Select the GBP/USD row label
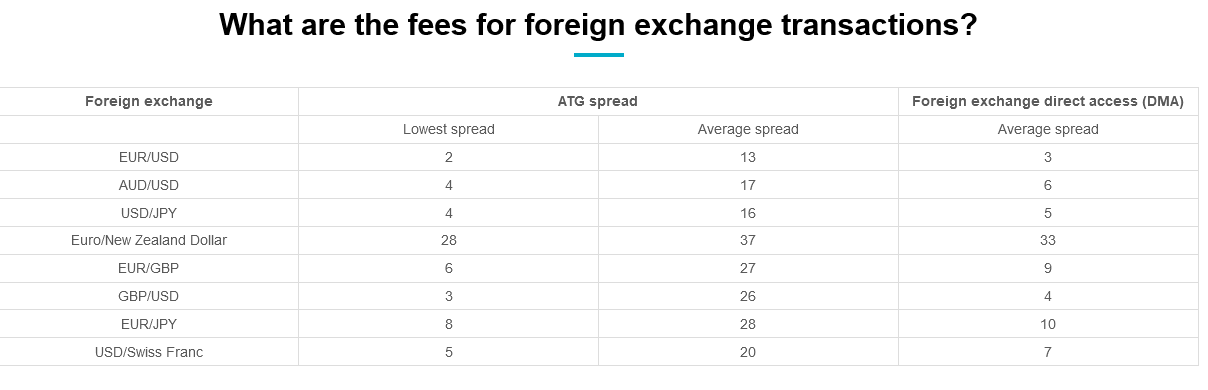 [149, 296]
